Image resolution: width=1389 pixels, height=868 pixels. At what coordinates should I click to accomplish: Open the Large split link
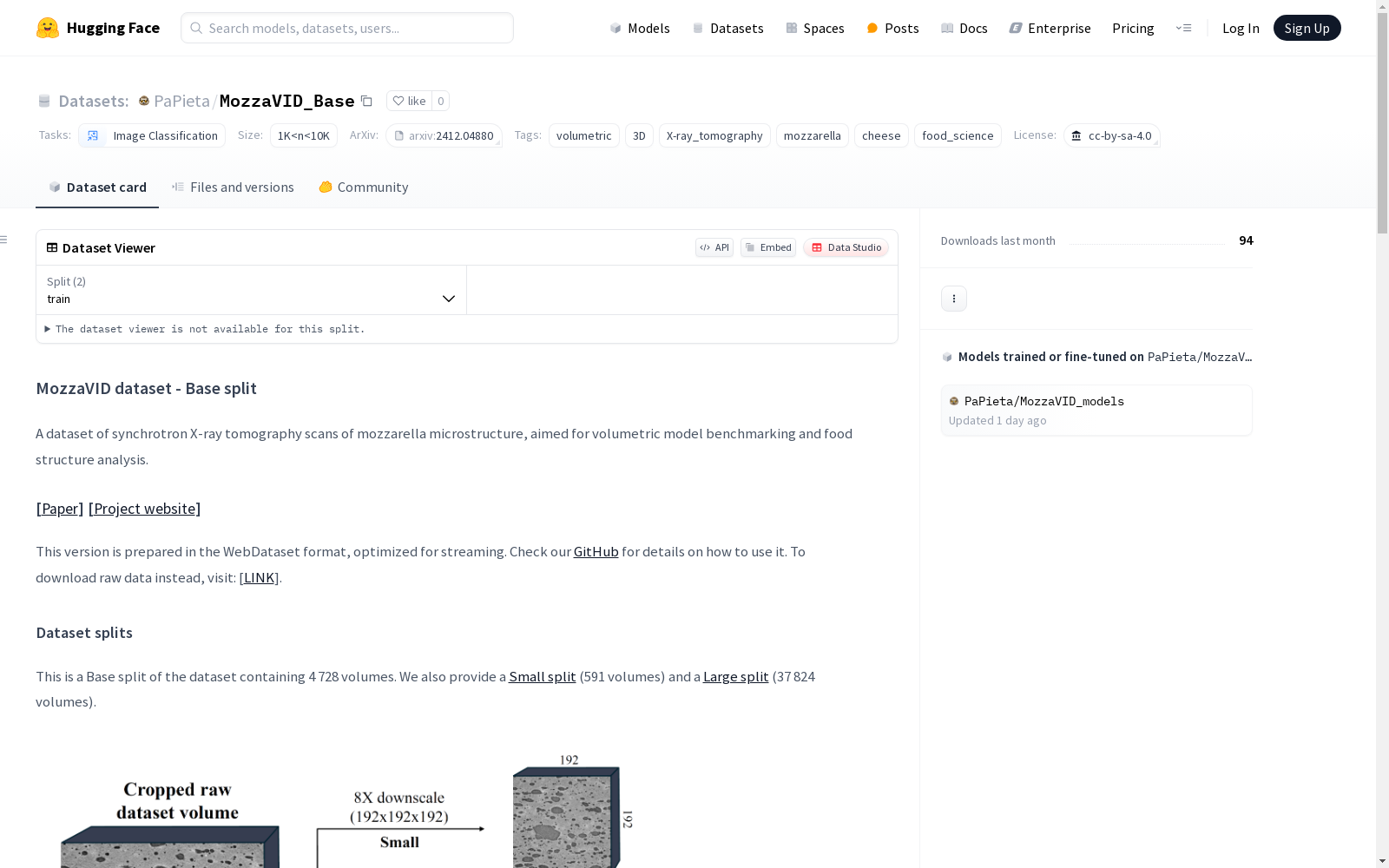pos(736,677)
